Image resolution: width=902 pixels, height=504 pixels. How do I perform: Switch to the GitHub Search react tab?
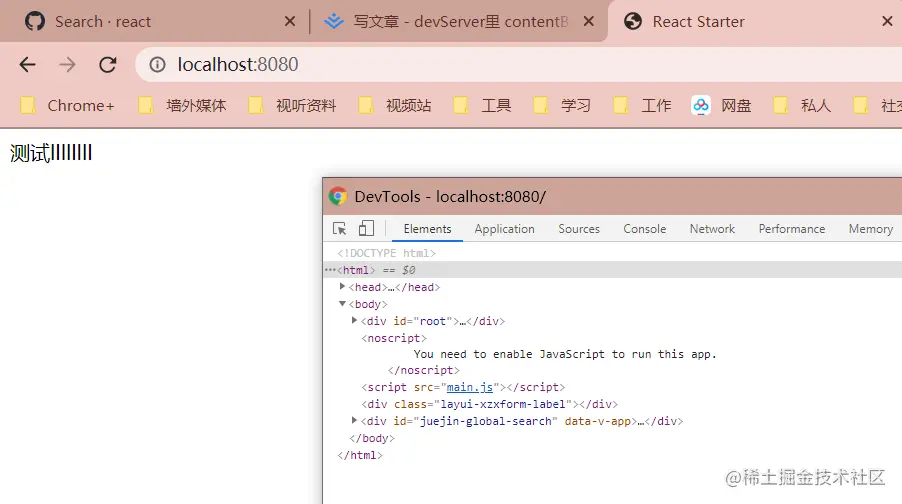155,21
